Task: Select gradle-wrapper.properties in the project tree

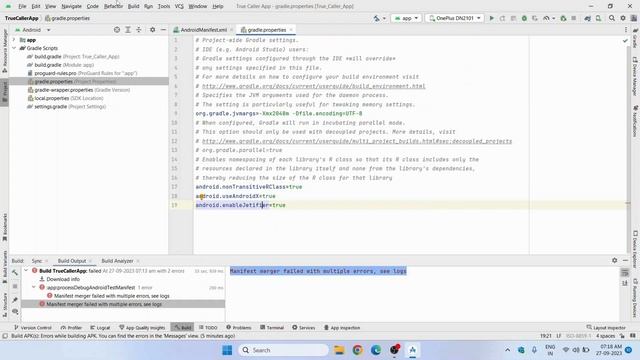Action: click(78, 90)
